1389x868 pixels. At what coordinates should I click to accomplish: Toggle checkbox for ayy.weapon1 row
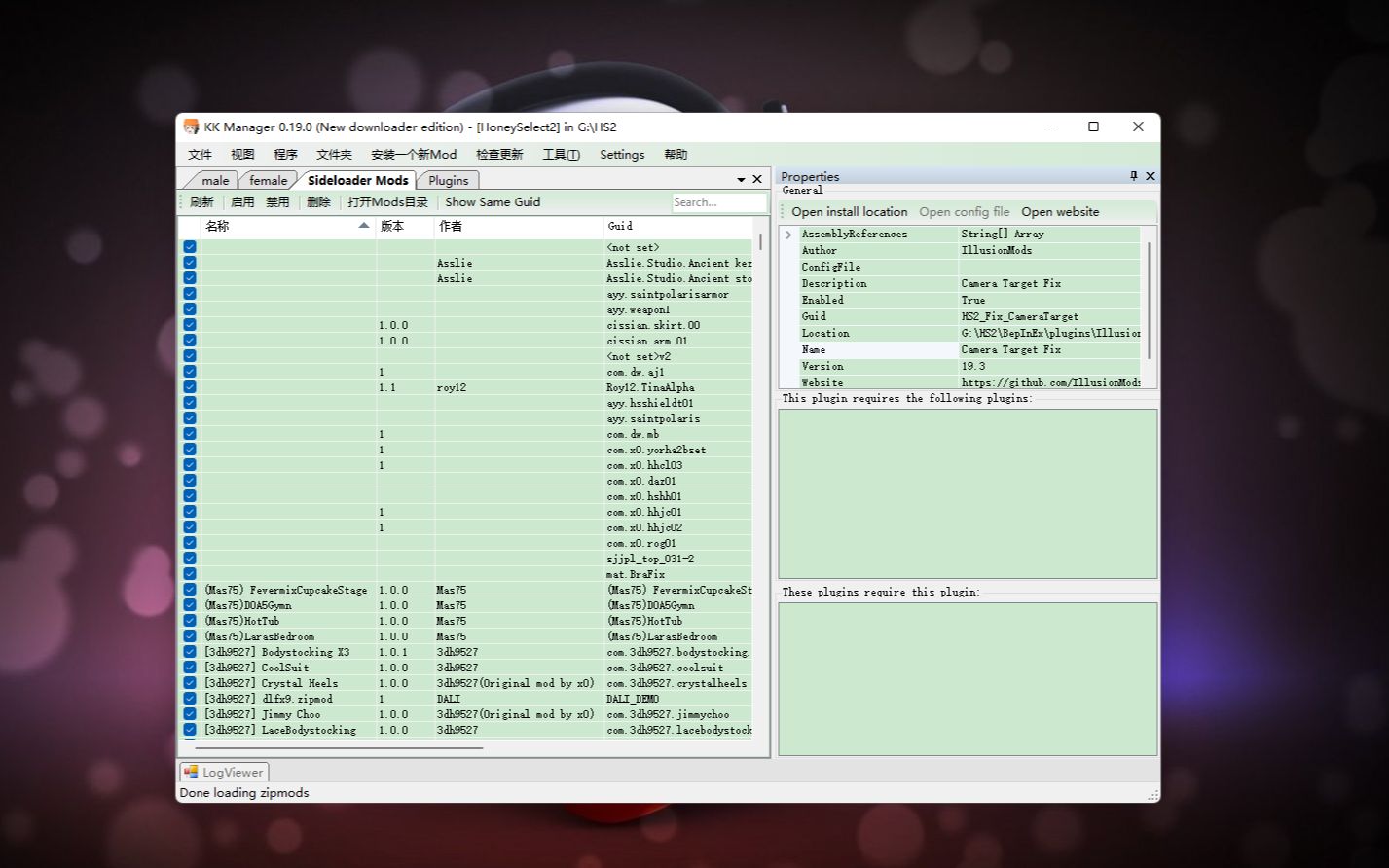(190, 309)
